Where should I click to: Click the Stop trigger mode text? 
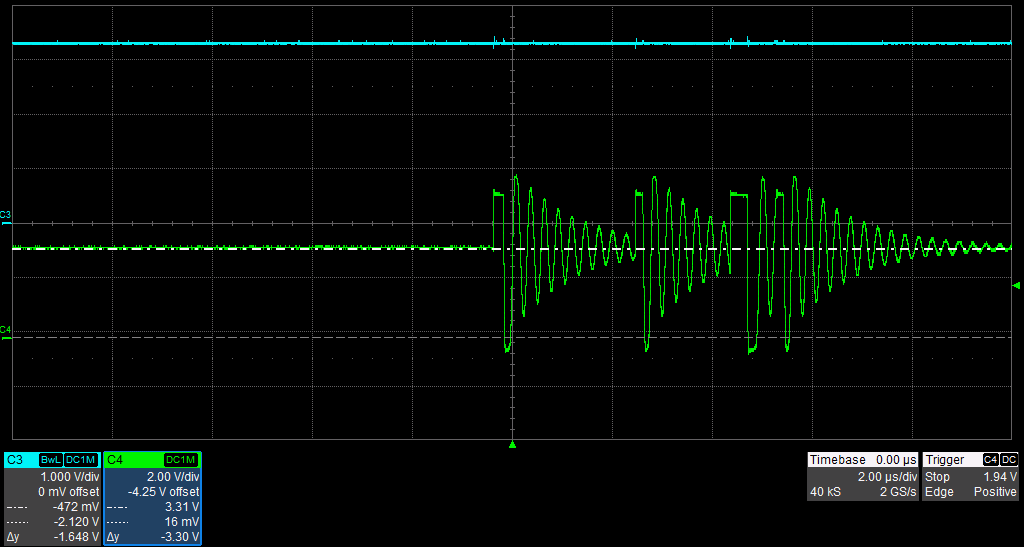click(937, 477)
